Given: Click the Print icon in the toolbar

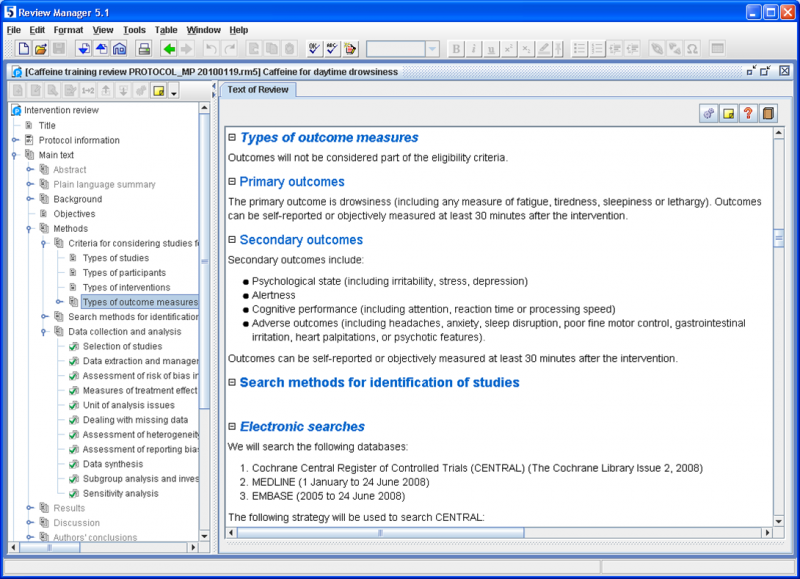Looking at the screenshot, I should [144, 49].
